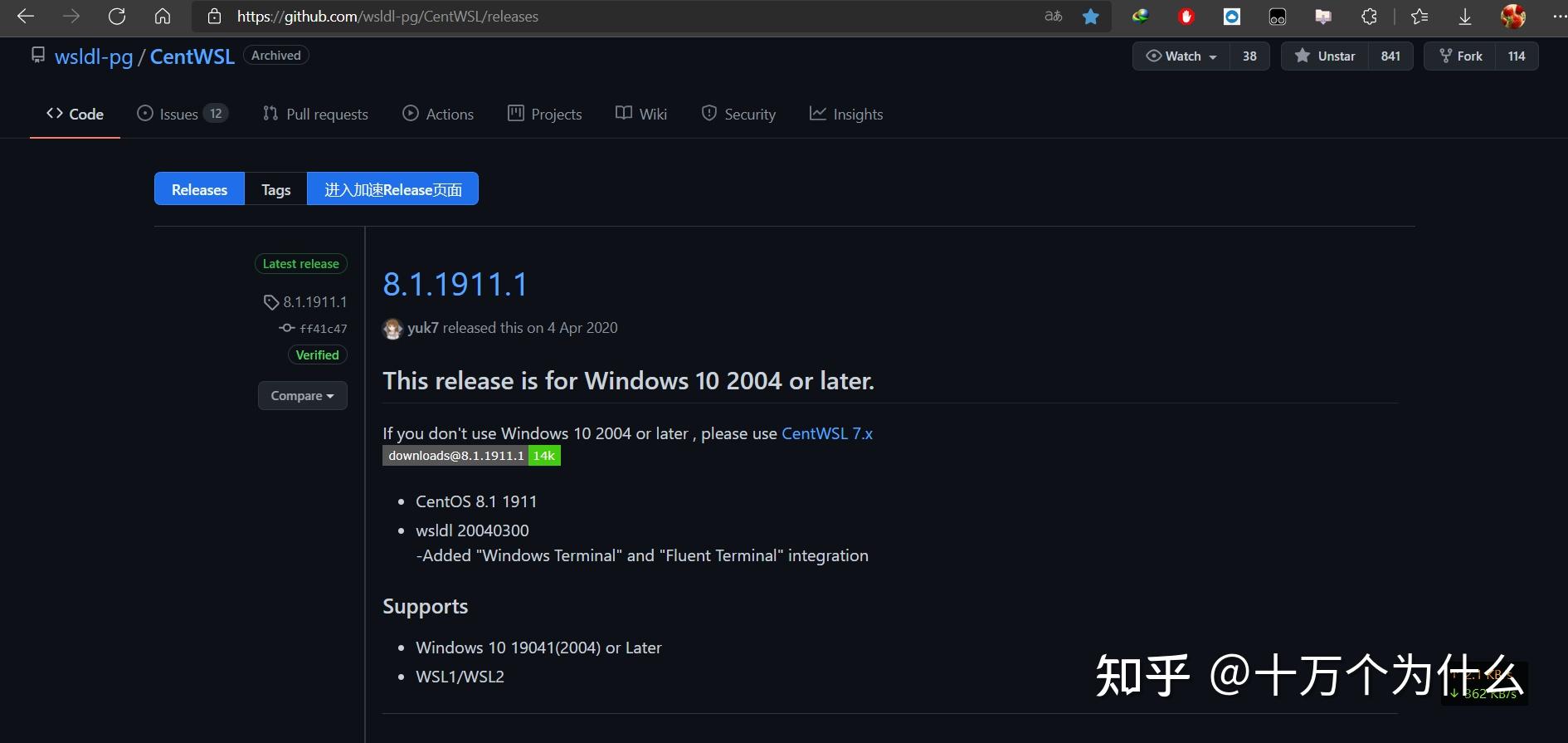This screenshot has height=743, width=1568.
Task: Expand the Watch dropdown
Action: 1181,56
